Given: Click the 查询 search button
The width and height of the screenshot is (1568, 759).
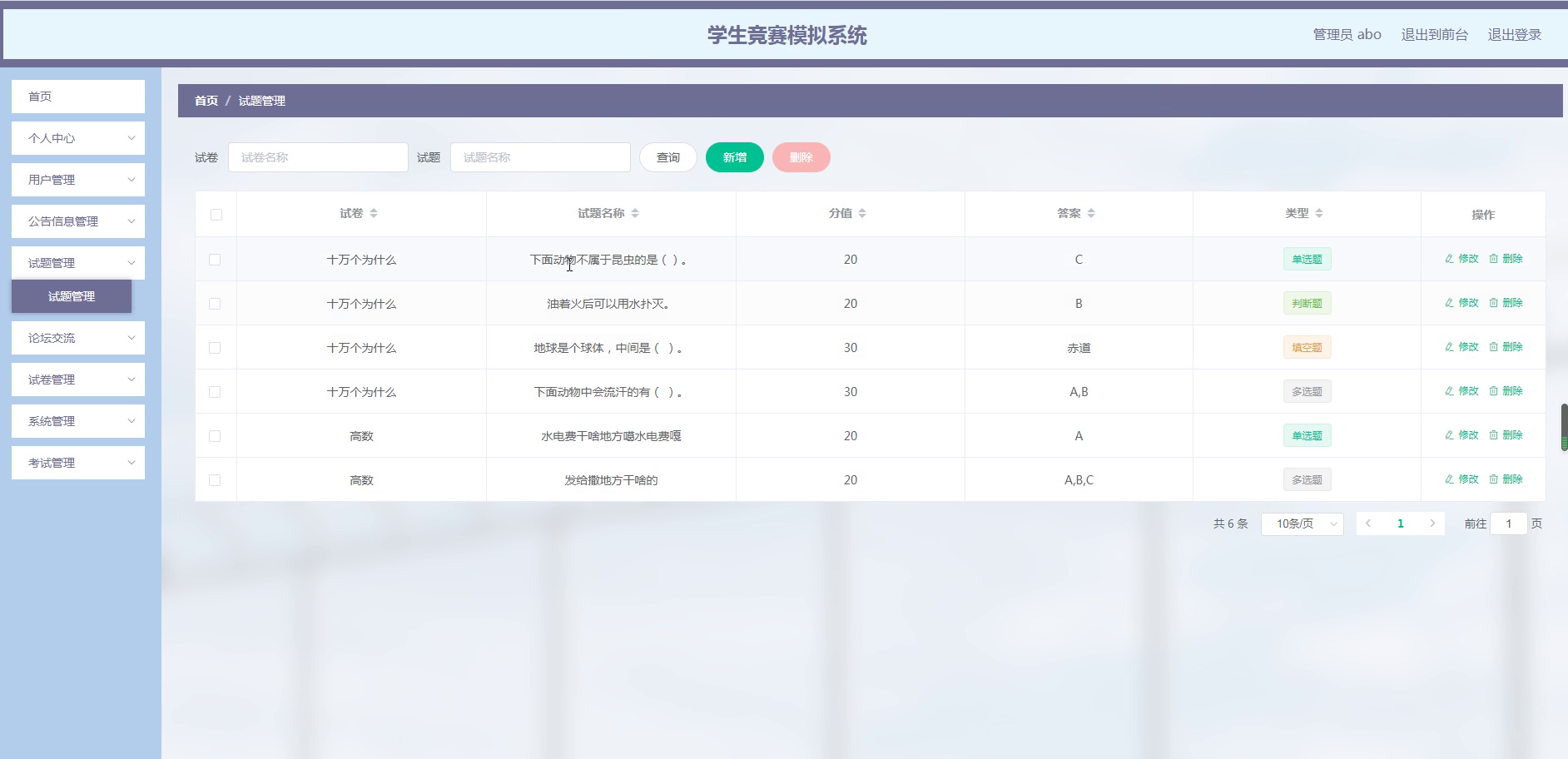Looking at the screenshot, I should click(668, 157).
